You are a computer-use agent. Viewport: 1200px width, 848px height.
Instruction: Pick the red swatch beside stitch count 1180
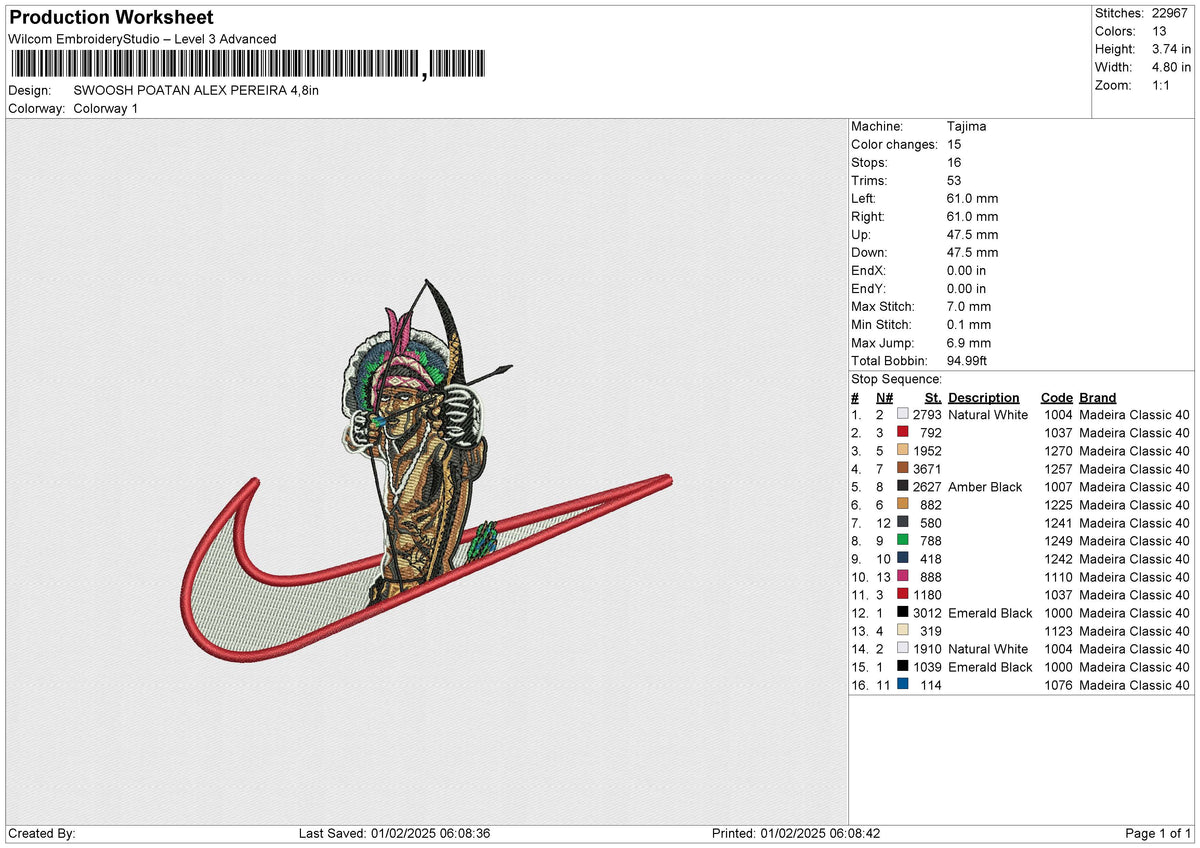903,595
